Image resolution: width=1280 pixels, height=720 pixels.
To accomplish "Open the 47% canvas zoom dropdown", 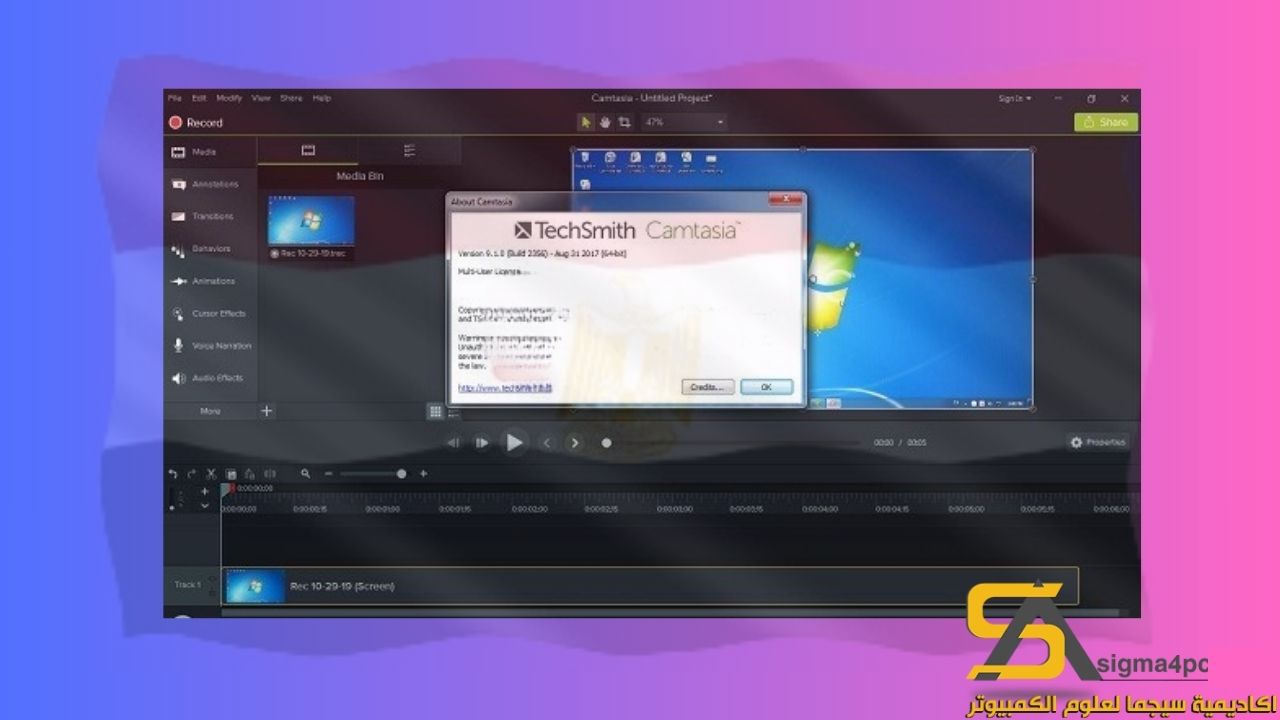I will (x=684, y=122).
